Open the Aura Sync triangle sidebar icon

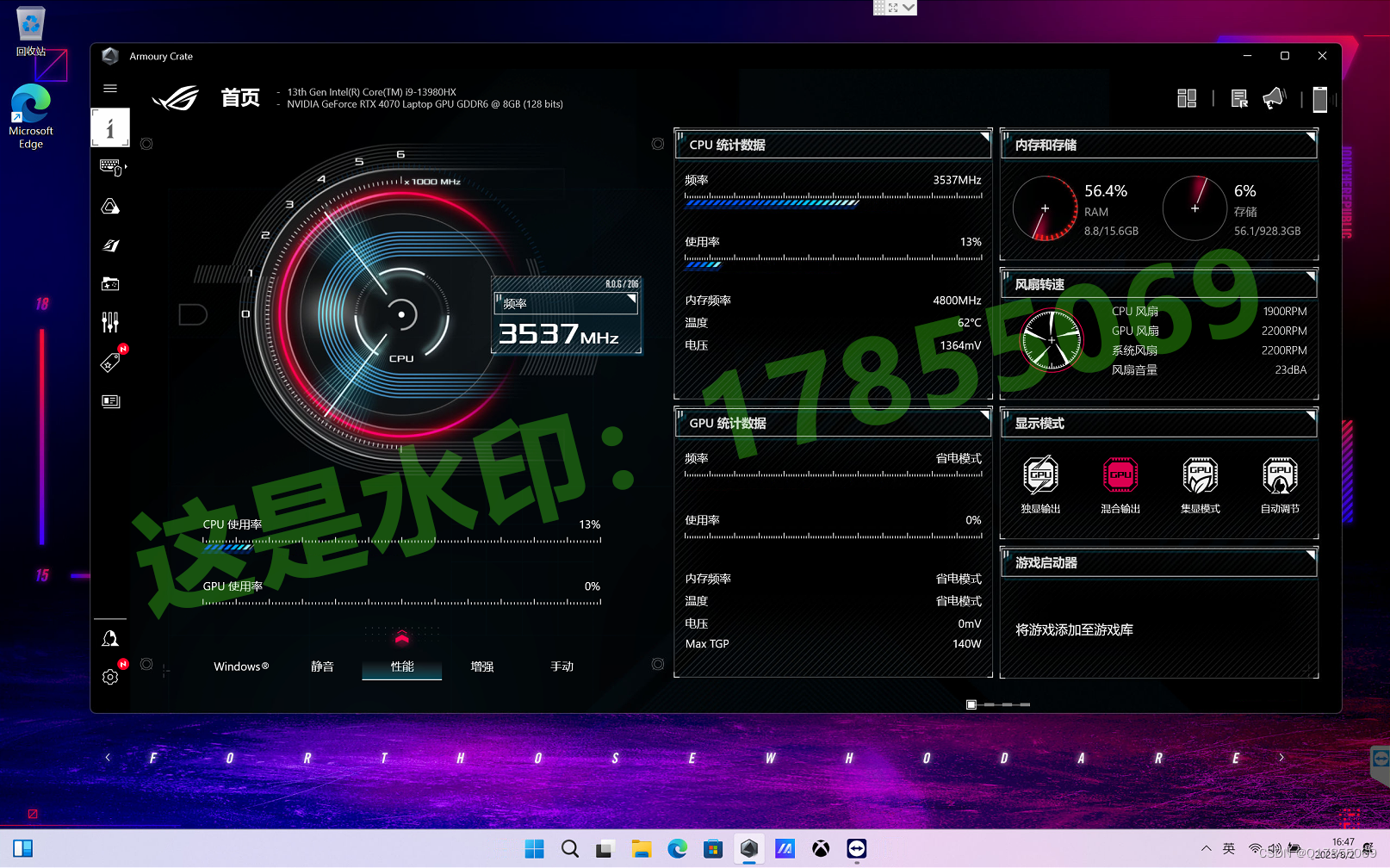[110, 207]
